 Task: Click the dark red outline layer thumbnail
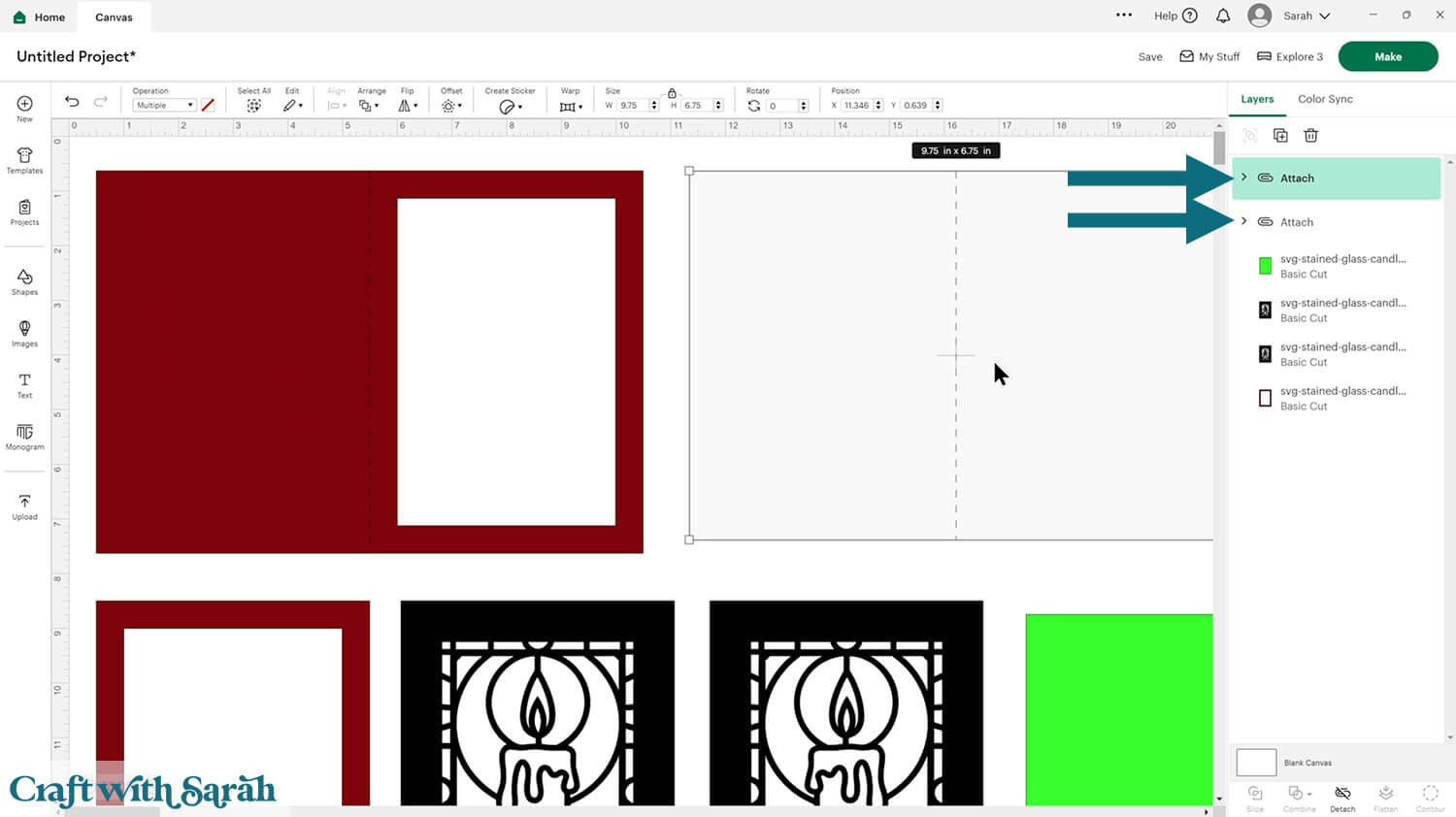click(x=1265, y=398)
